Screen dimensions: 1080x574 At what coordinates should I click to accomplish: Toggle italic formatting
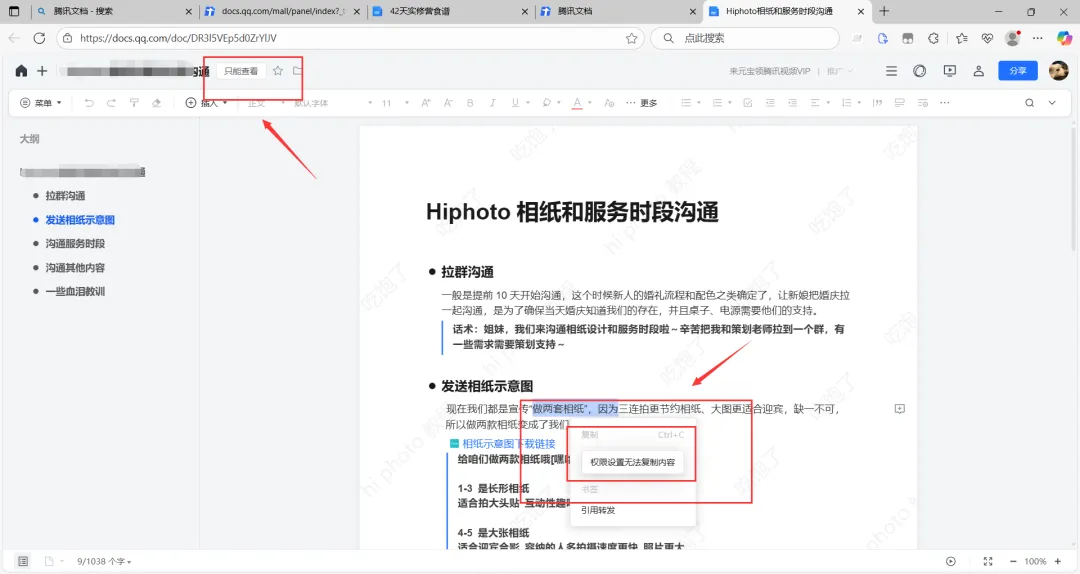[x=492, y=103]
